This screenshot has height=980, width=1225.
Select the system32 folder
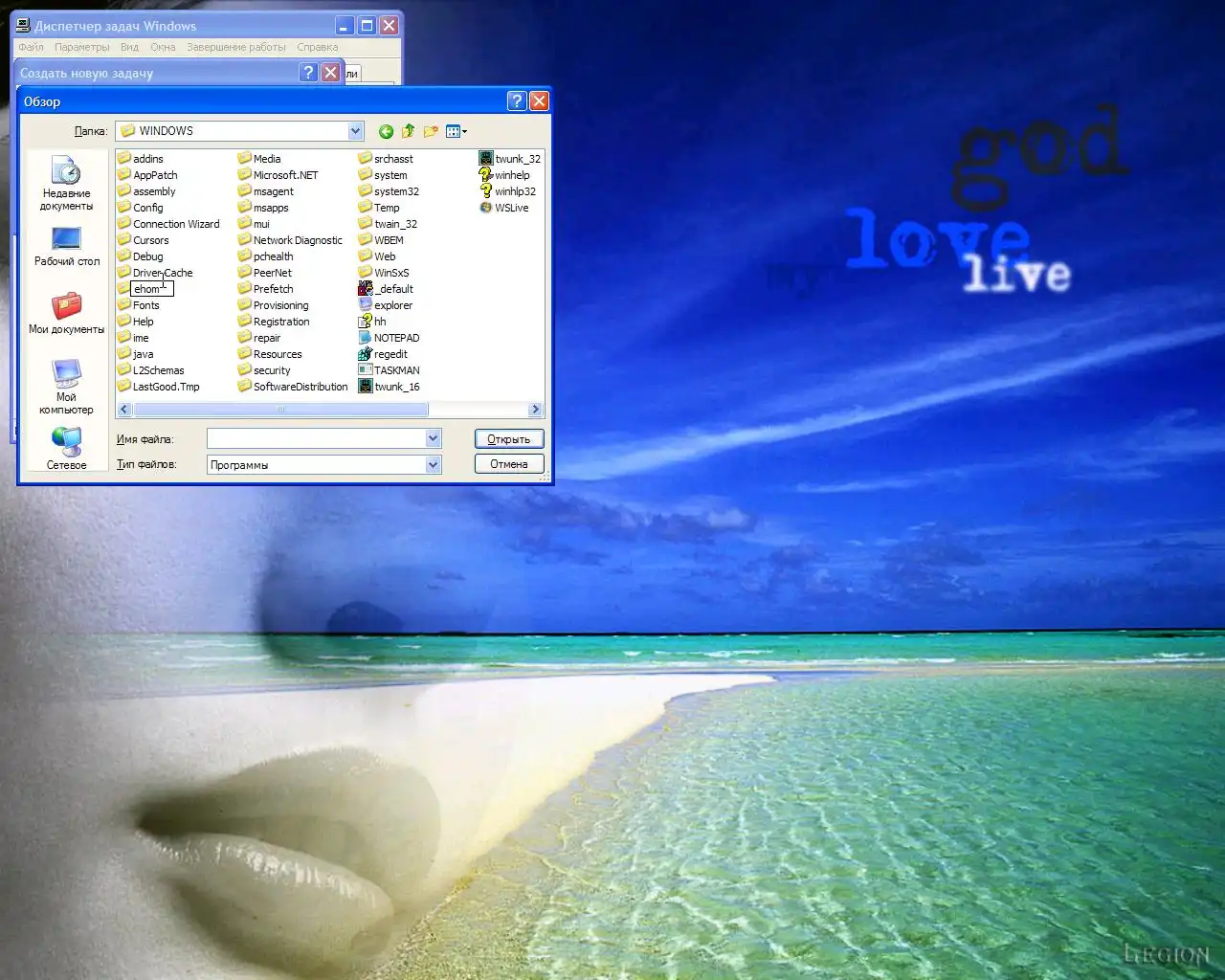click(x=389, y=191)
